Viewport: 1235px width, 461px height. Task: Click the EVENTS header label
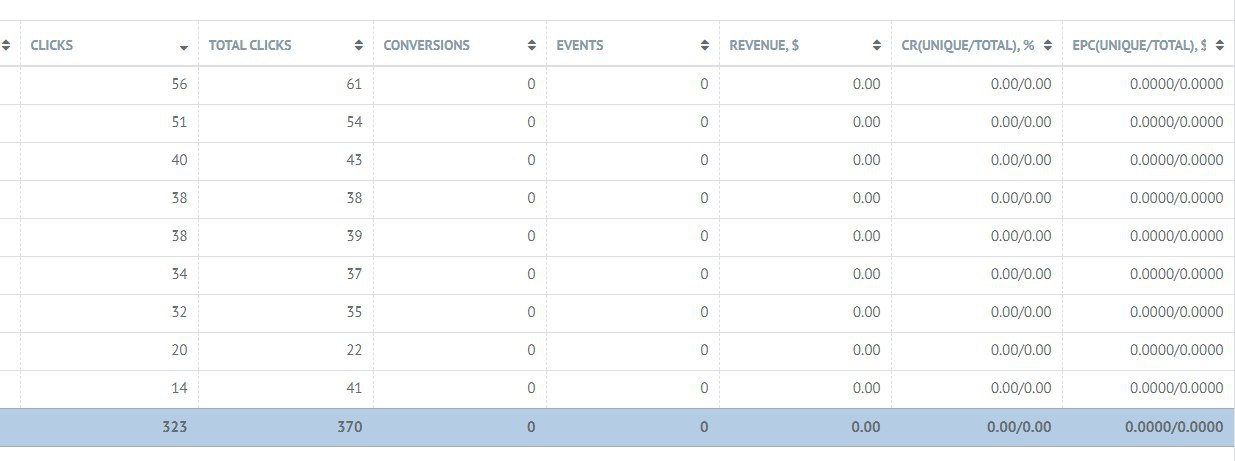(580, 45)
